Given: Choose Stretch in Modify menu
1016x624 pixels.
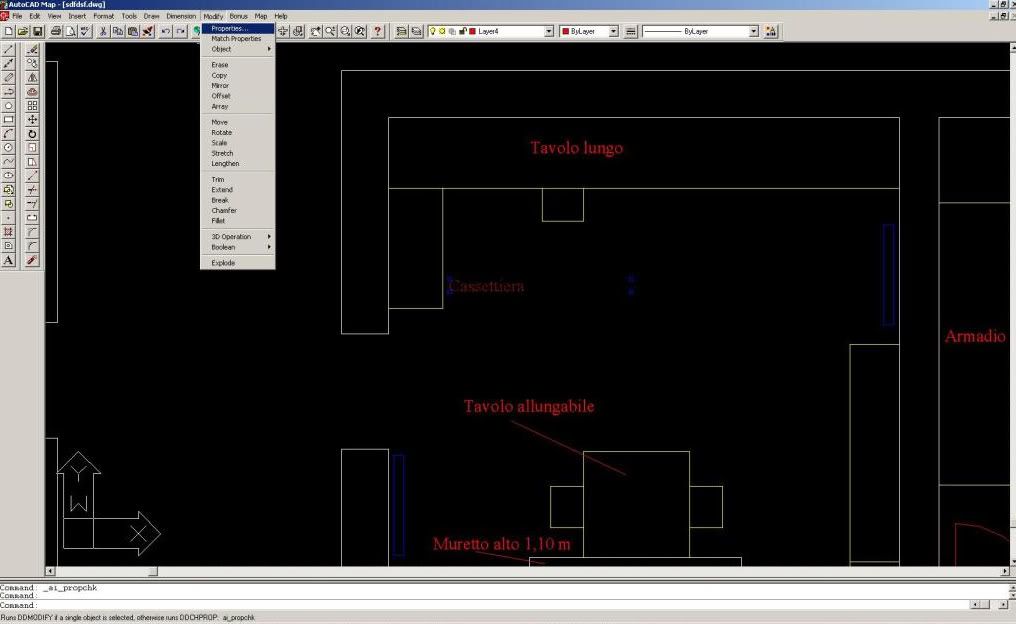Looking at the screenshot, I should [238, 154].
